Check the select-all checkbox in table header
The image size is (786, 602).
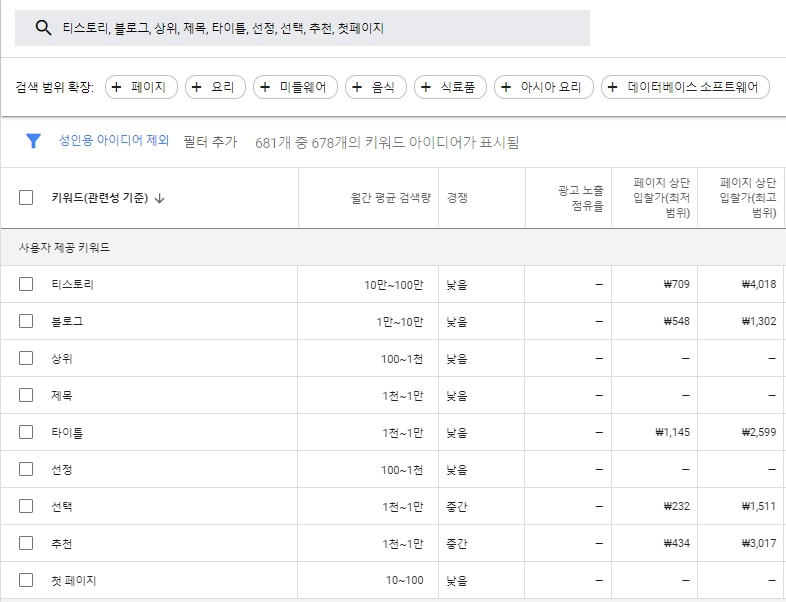[x=26, y=197]
